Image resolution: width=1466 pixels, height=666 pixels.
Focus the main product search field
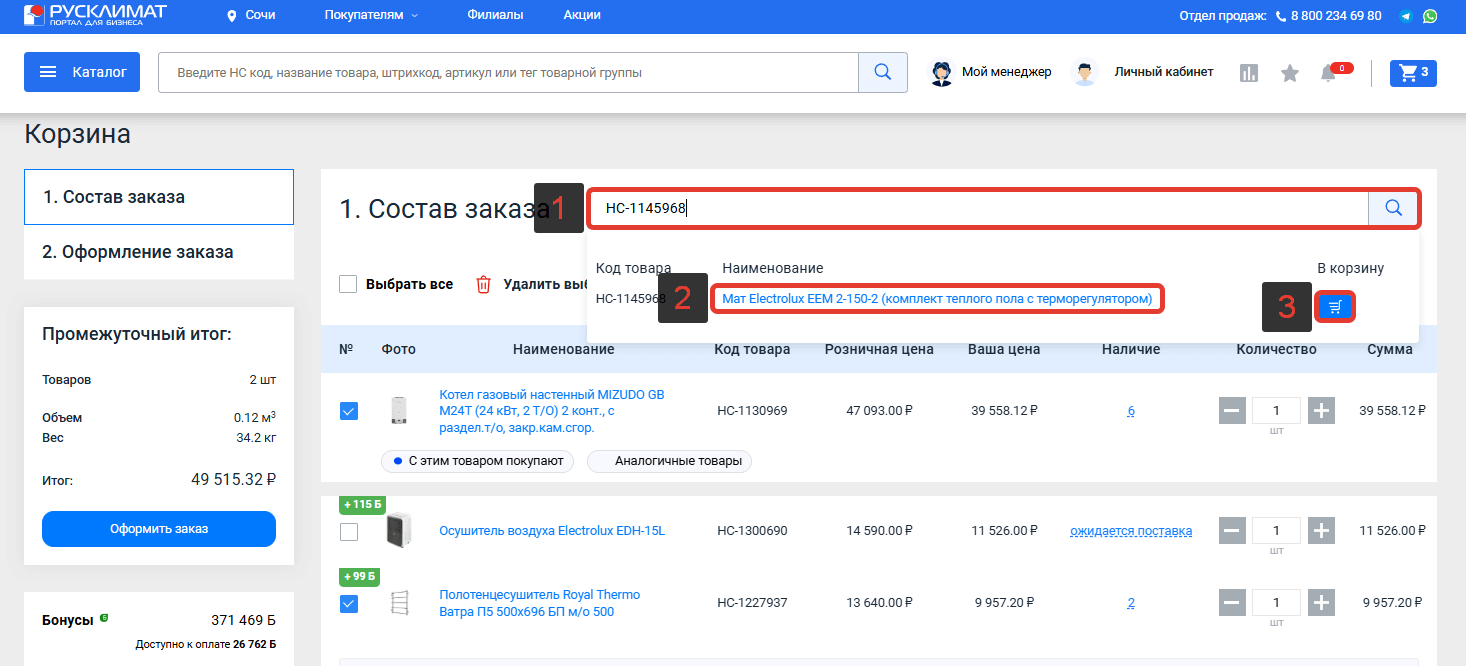(508, 73)
